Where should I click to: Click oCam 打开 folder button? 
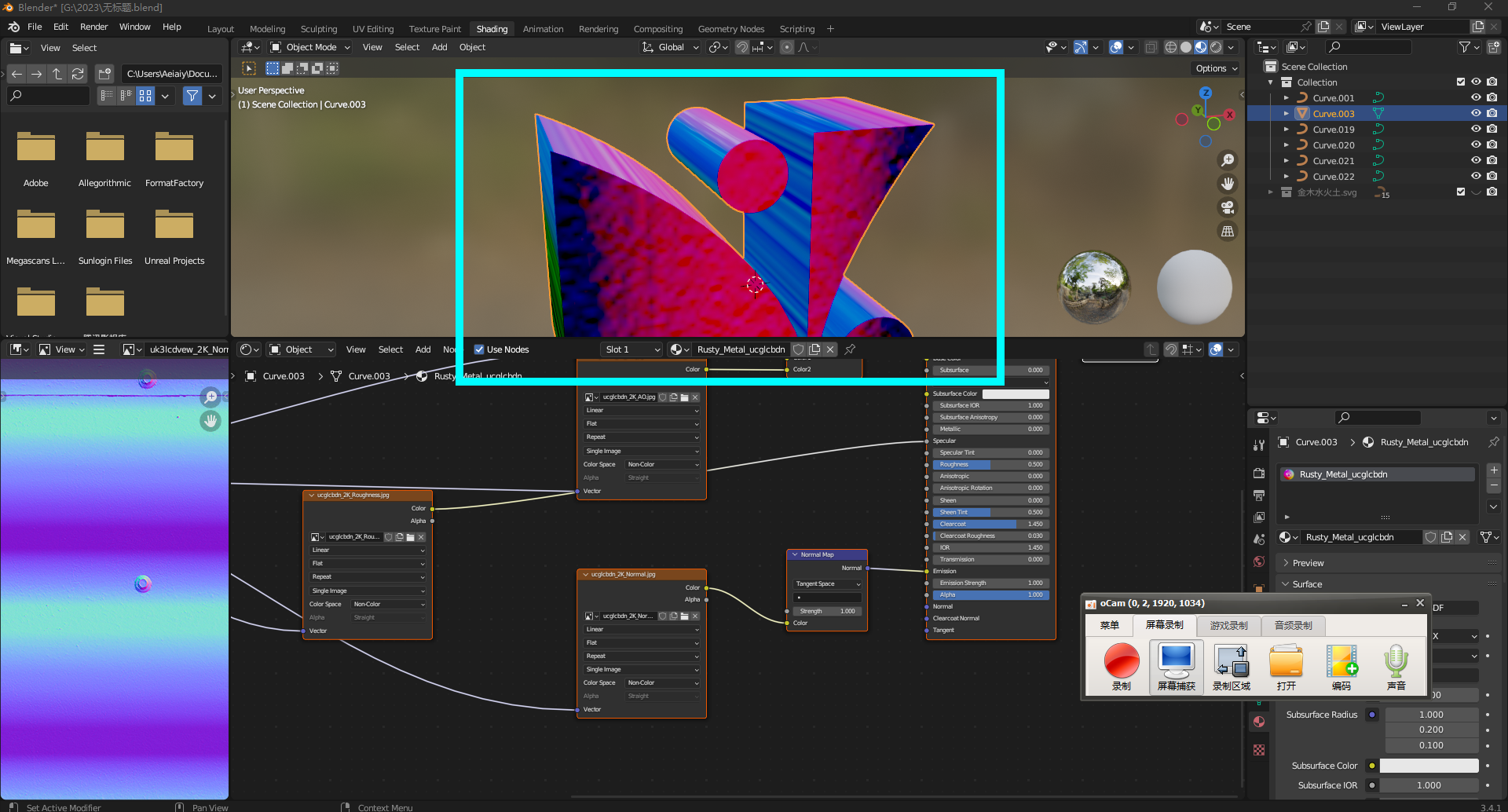1286,666
